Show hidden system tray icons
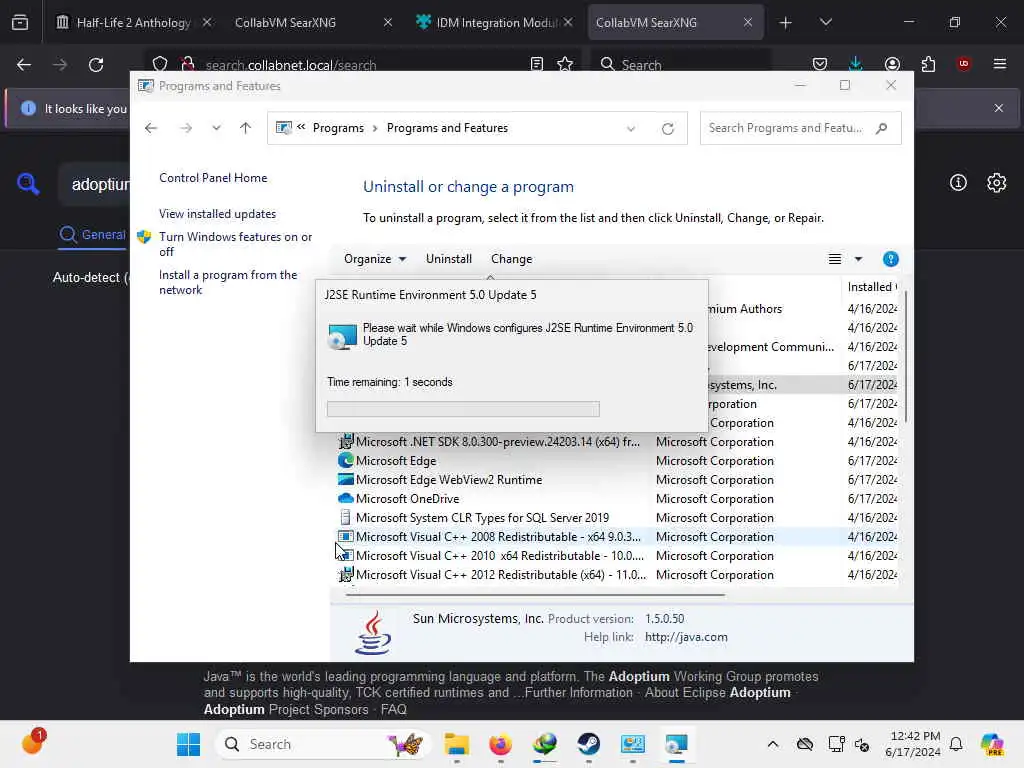The height and width of the screenshot is (768, 1024). point(773,744)
